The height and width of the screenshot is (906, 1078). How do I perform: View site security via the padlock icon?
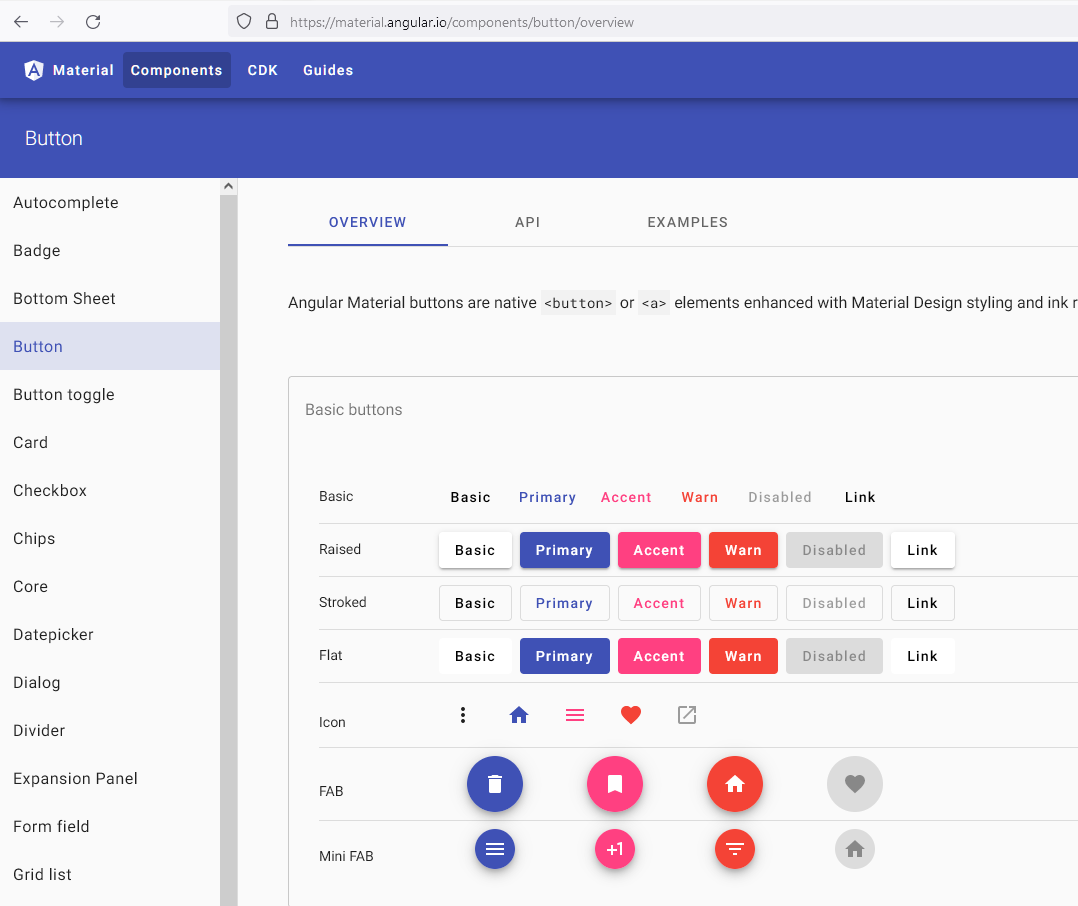coord(272,22)
